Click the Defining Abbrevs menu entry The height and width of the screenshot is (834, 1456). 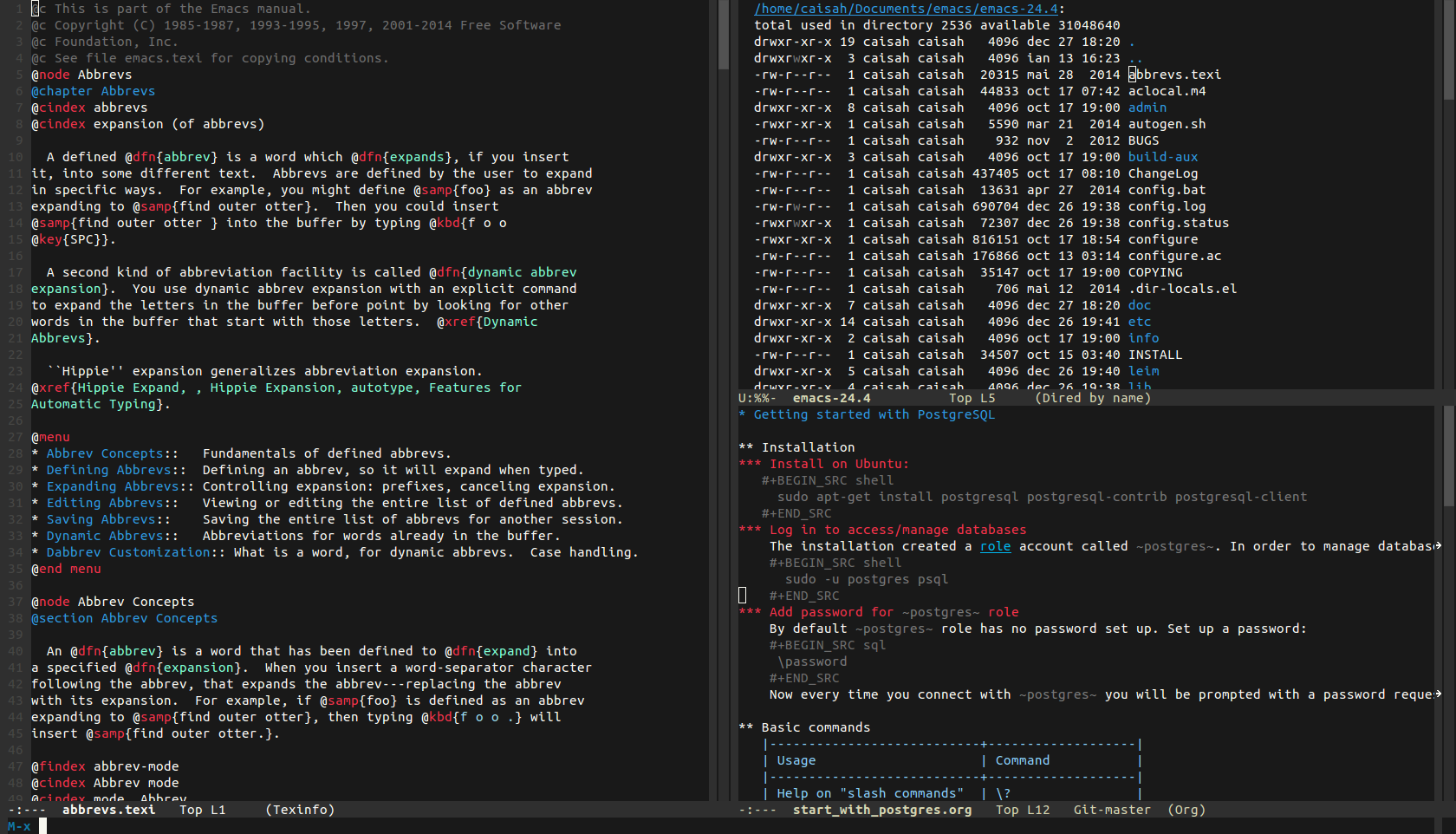(108, 470)
